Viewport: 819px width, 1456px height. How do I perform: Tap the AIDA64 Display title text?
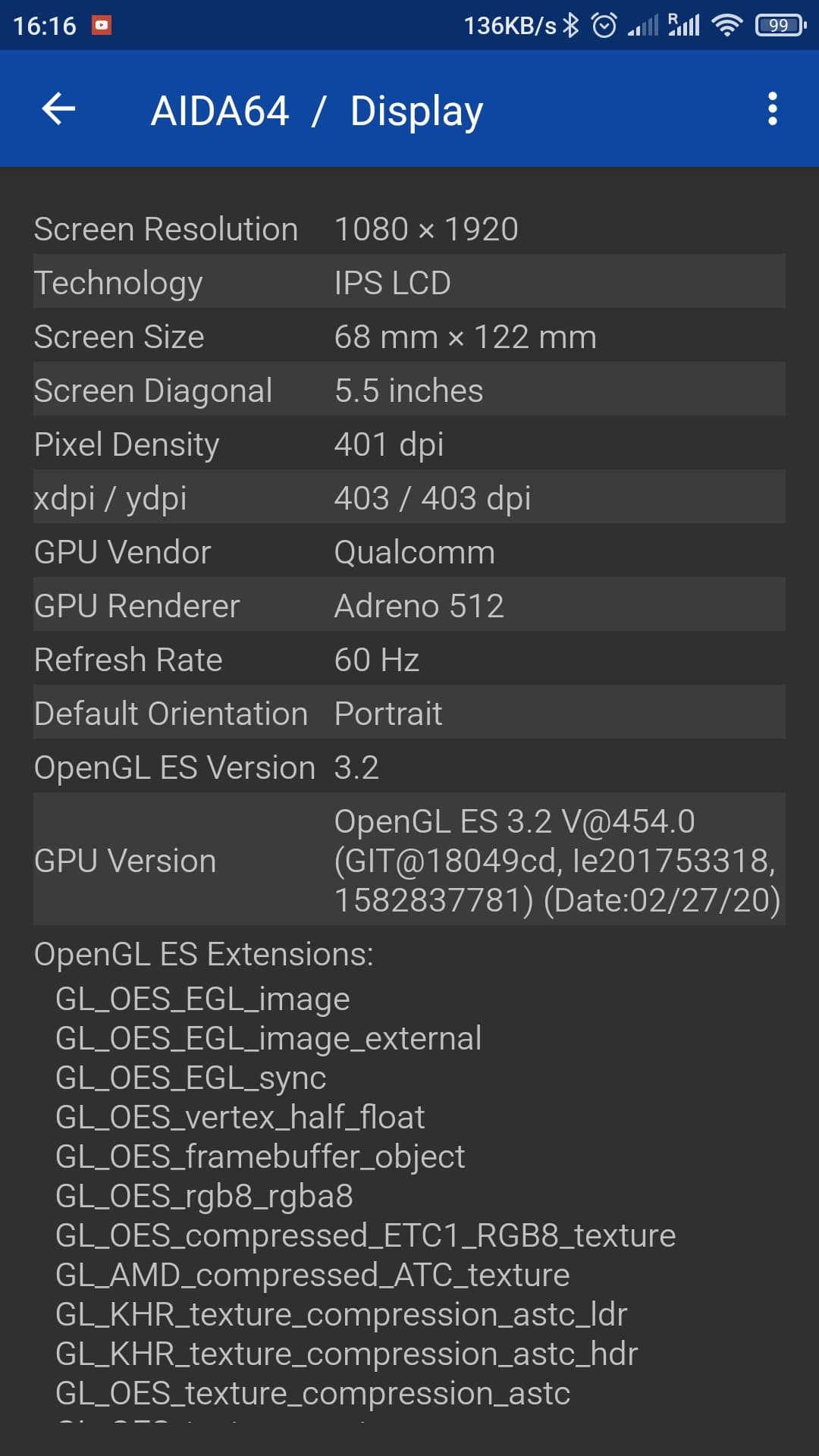tap(317, 108)
